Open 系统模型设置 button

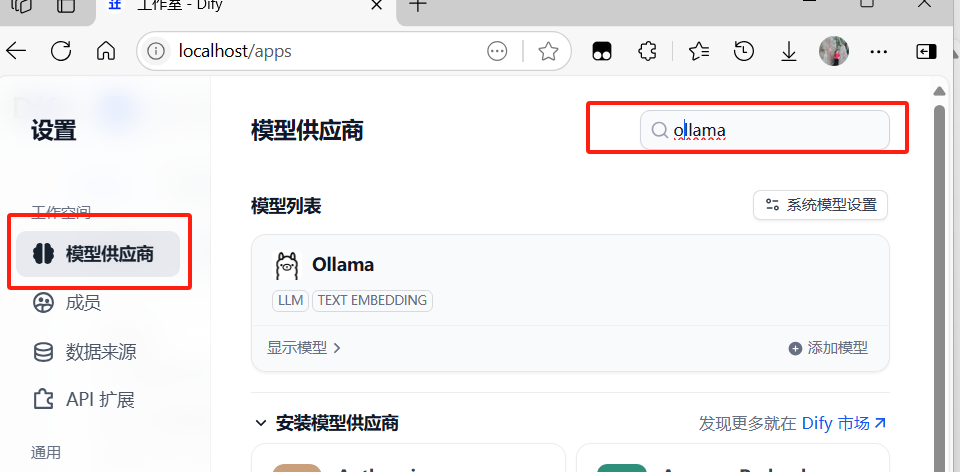pos(820,205)
